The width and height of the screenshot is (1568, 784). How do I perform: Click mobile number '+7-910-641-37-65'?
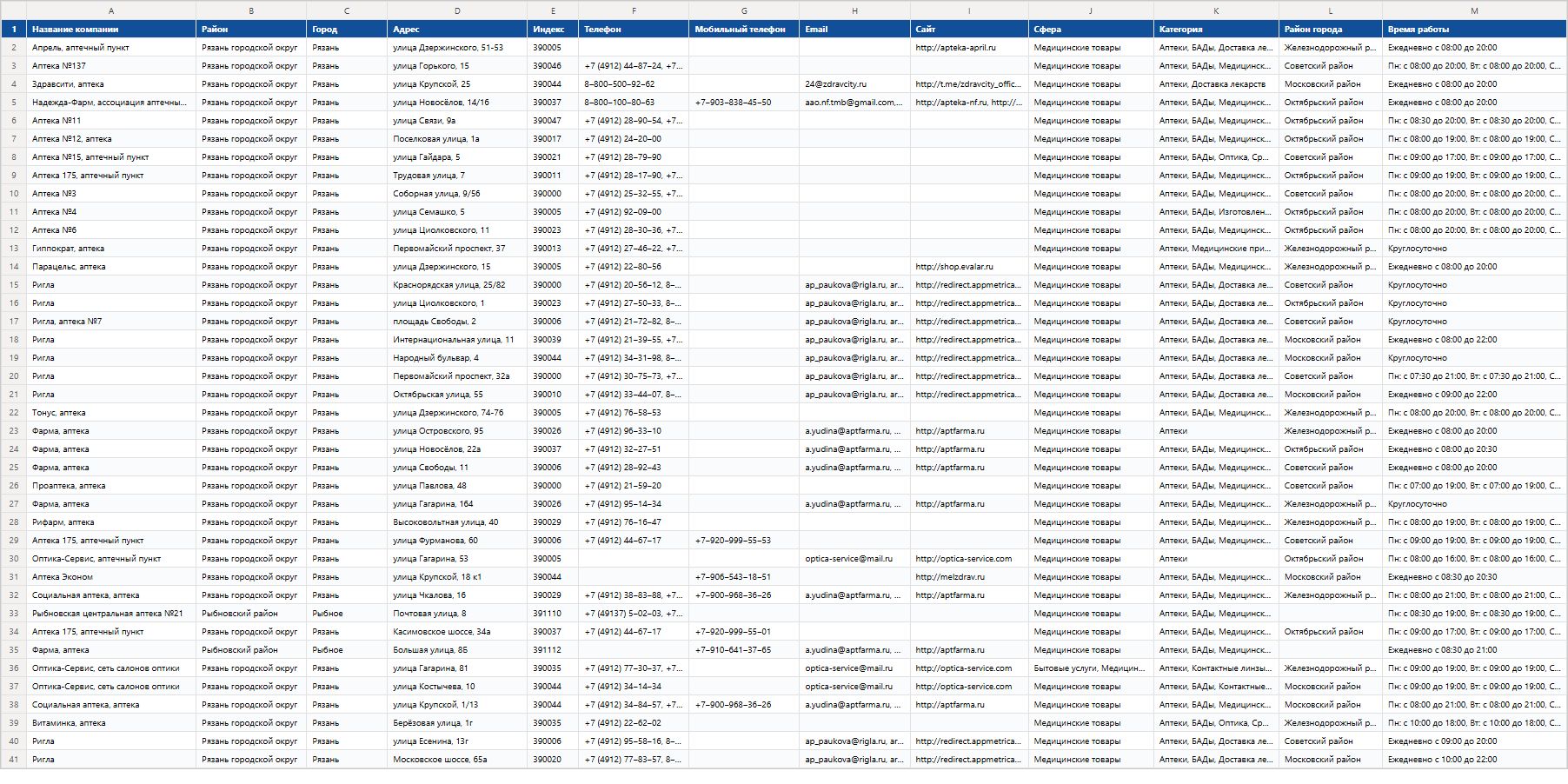point(744,649)
